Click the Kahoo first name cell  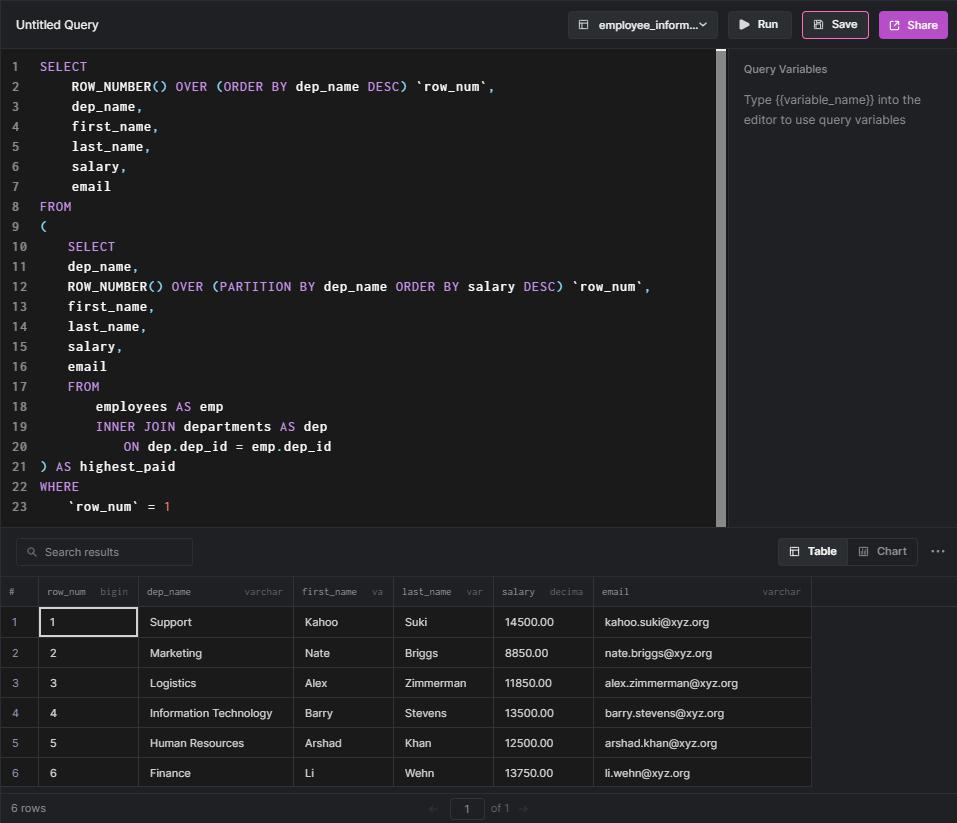343,622
